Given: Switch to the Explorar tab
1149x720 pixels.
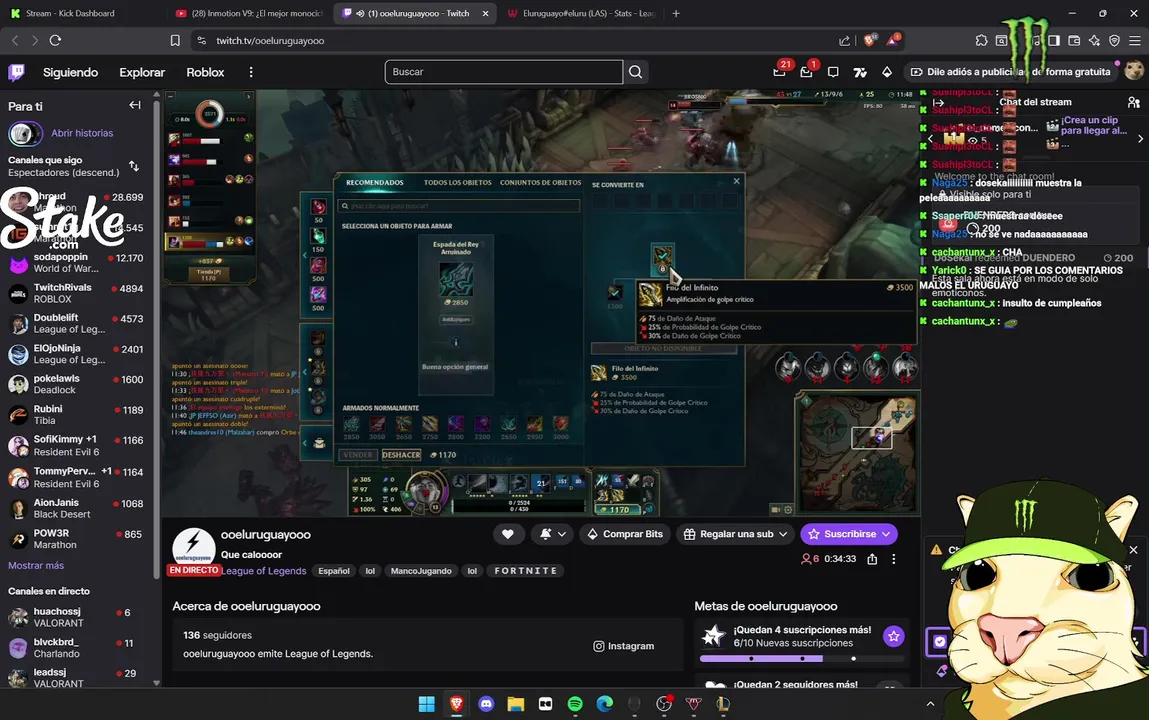Looking at the screenshot, I should [x=142, y=72].
